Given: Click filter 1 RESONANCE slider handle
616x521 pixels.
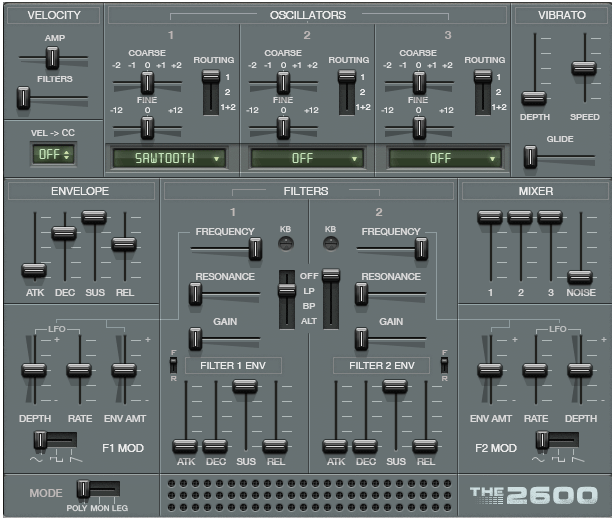Looking at the screenshot, I should pyautogui.click(x=195, y=294).
